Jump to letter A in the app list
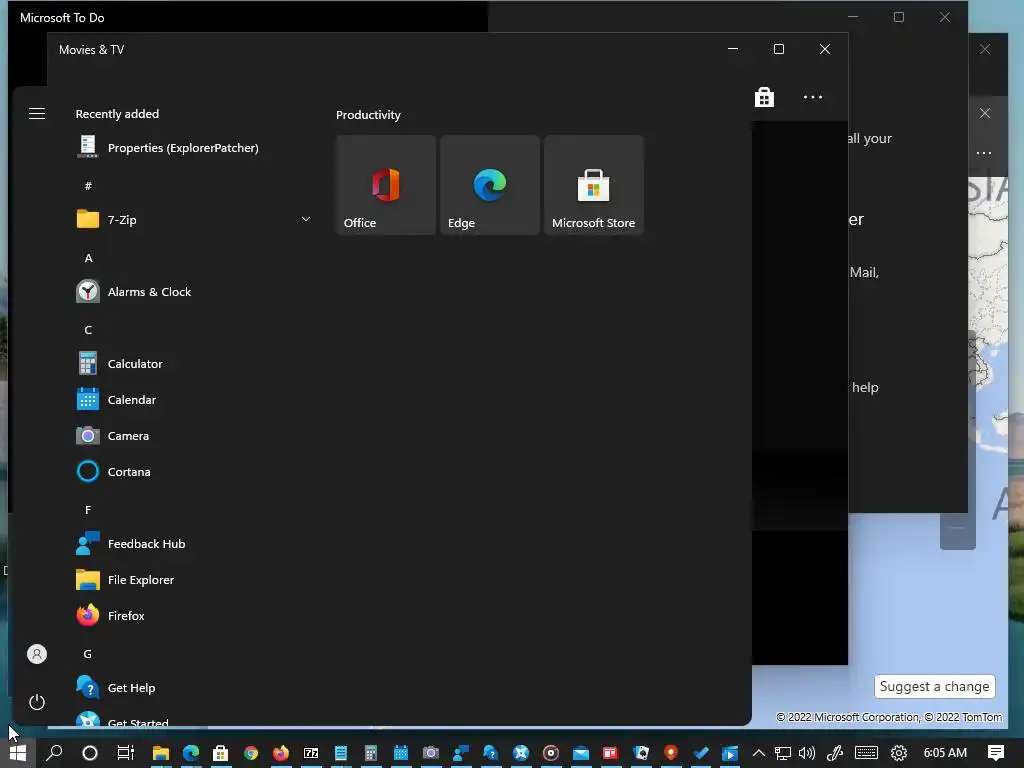1024x768 pixels. tap(88, 258)
